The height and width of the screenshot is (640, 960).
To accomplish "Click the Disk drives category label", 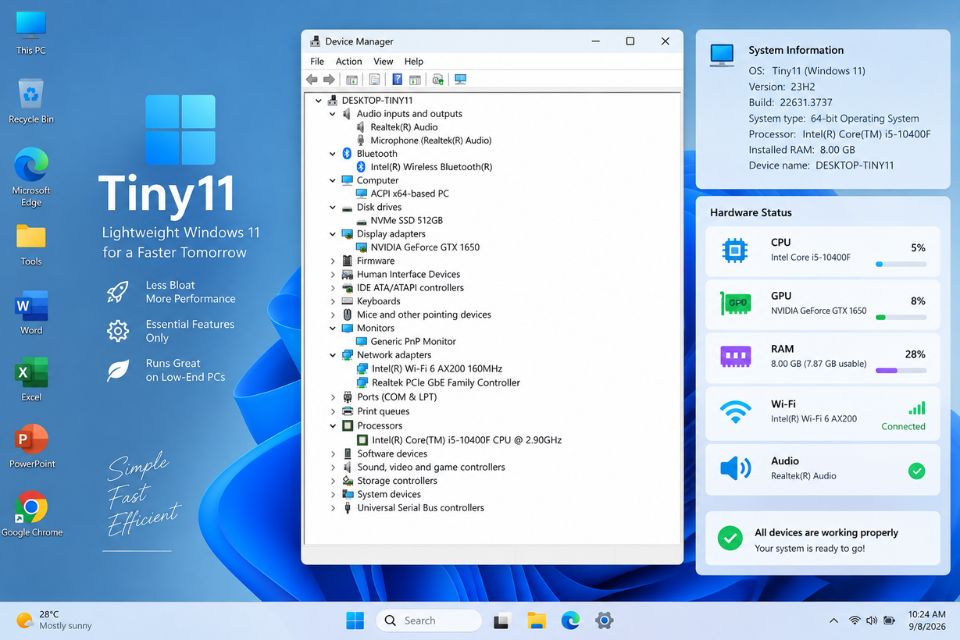I will coord(379,207).
